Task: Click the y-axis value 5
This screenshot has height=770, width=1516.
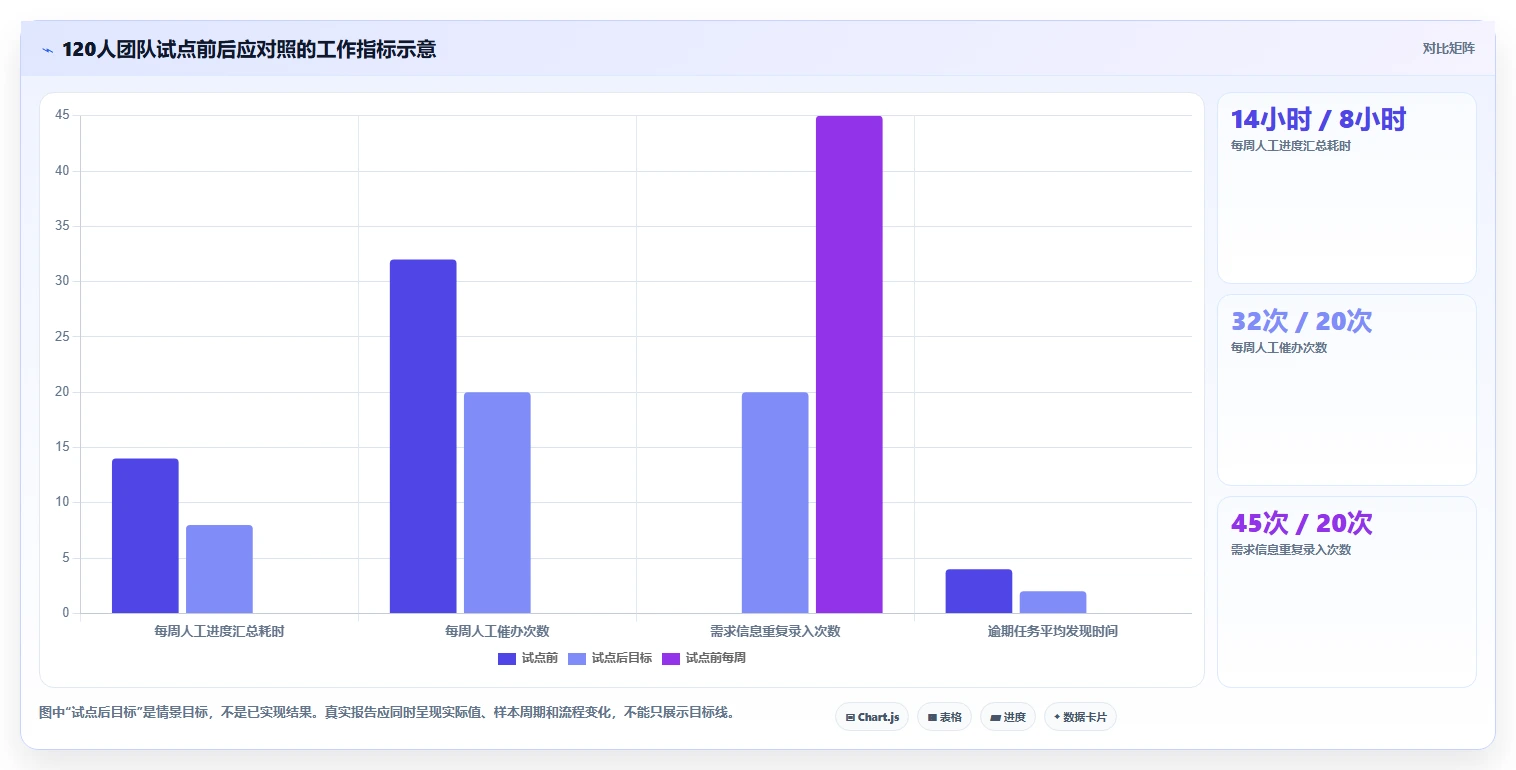Action: tap(66, 558)
